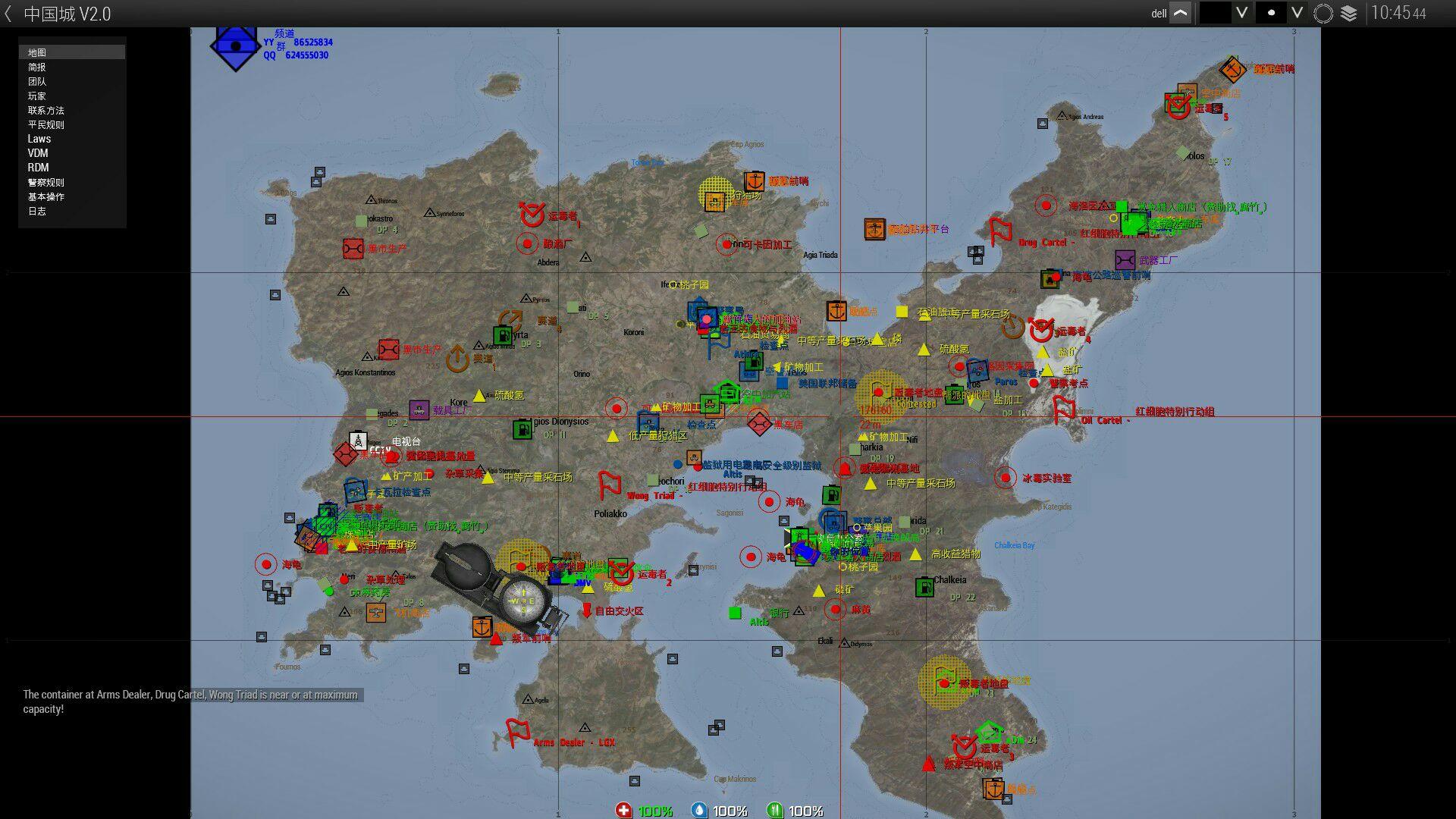Open the 警察规则 briefing entry
The height and width of the screenshot is (819, 1456).
point(45,182)
